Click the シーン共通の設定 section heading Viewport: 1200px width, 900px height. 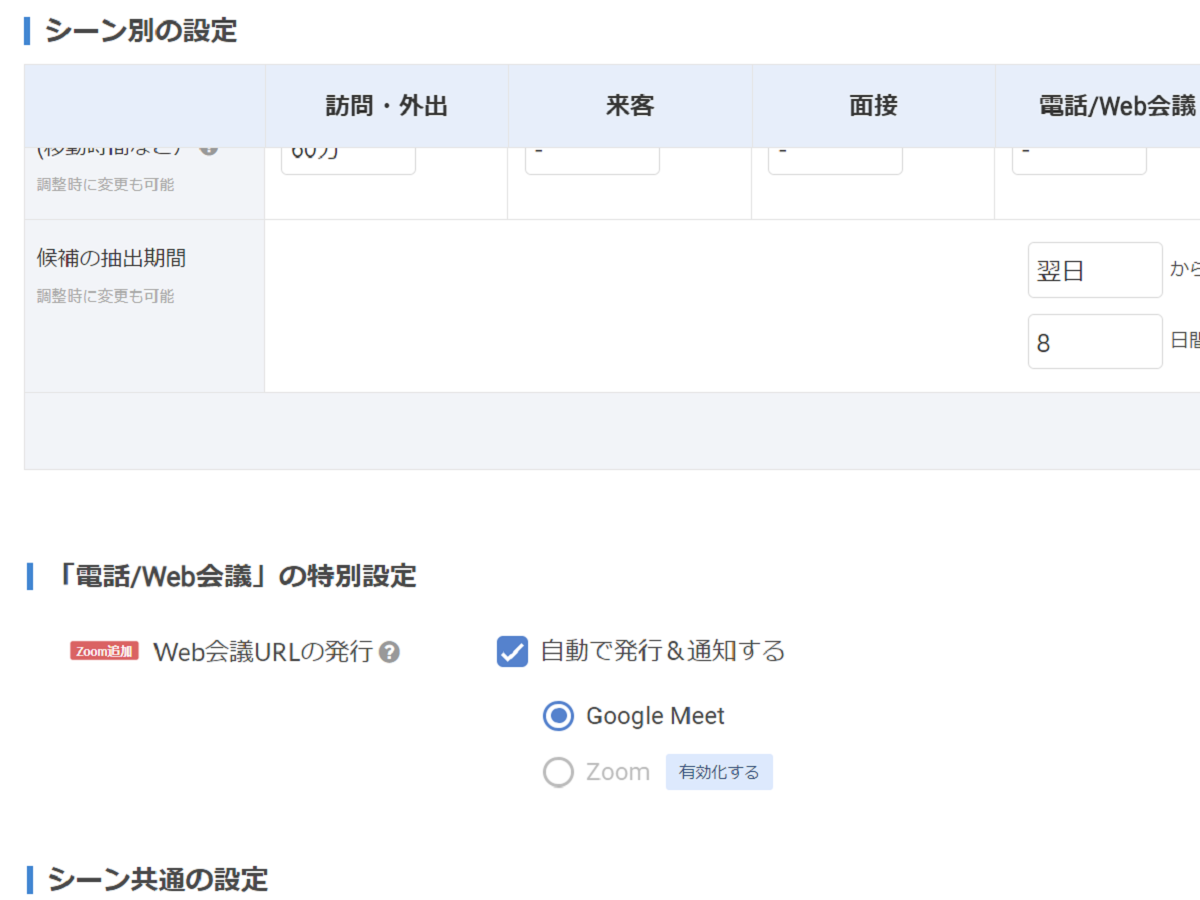tap(158, 880)
